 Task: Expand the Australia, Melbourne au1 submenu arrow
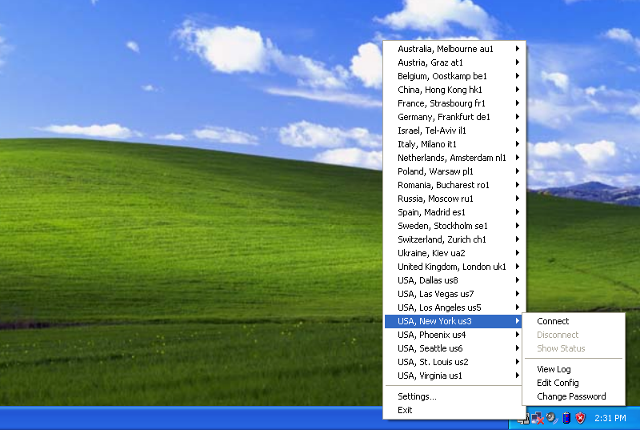(517, 49)
